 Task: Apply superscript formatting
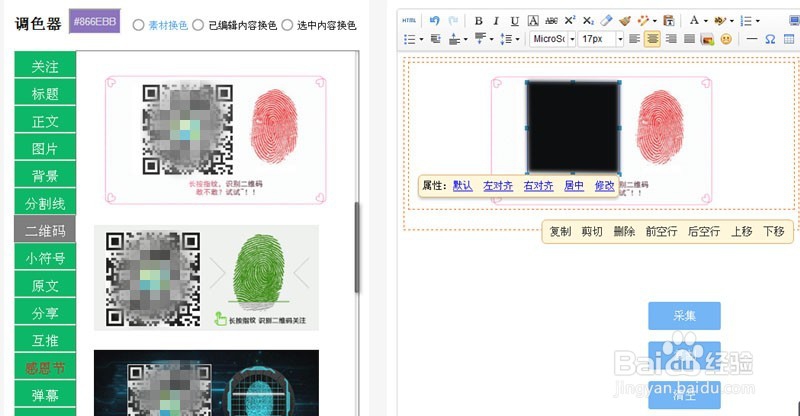(570, 21)
